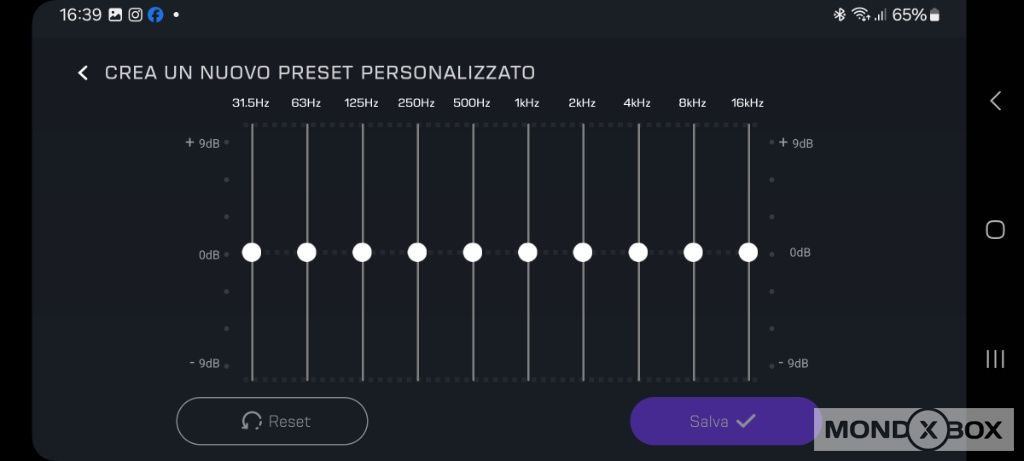Viewport: 1024px width, 461px height.
Task: Select the 125Hz slider handle
Action: coord(362,252)
